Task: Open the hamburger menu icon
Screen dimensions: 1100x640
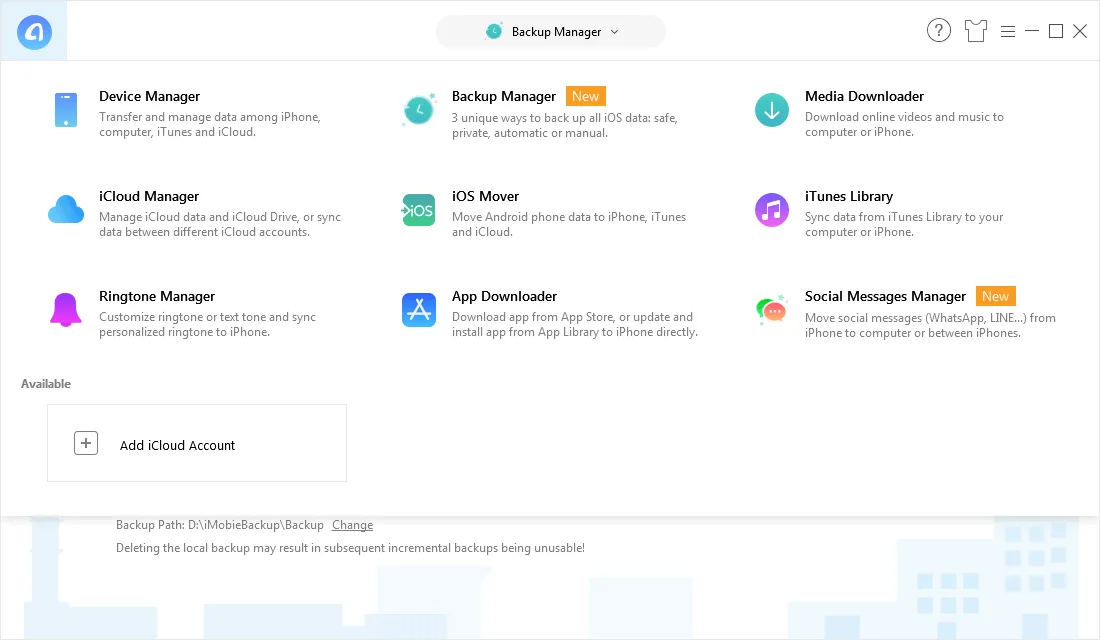Action: point(1008,32)
